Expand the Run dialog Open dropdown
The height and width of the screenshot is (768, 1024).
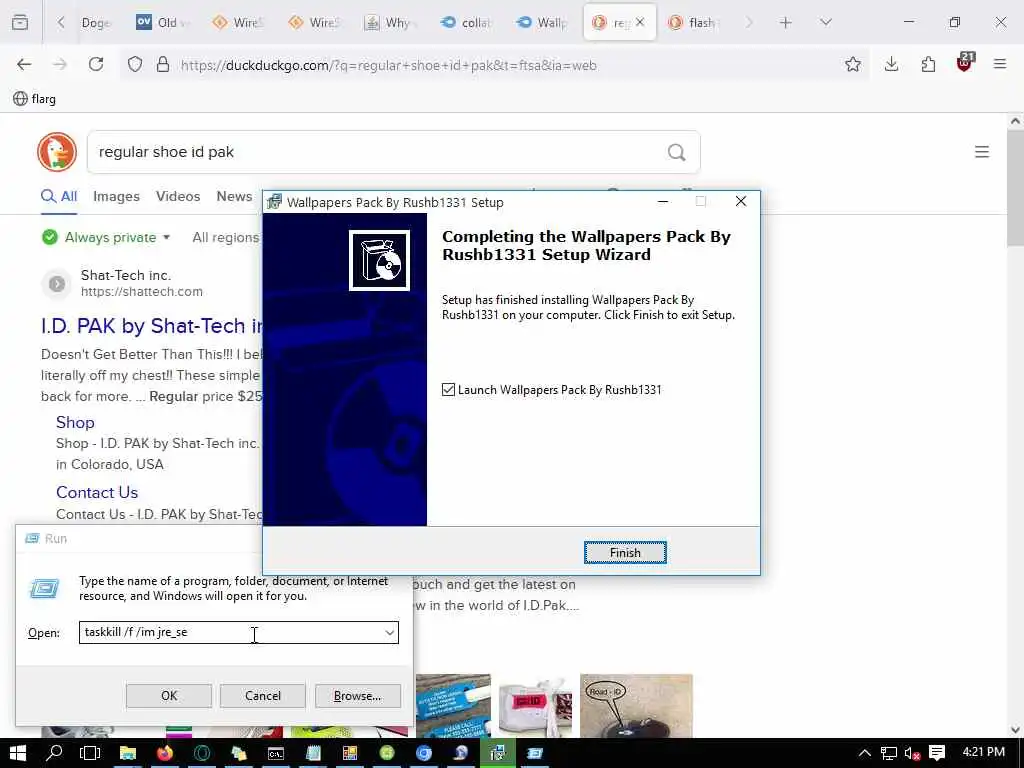(x=389, y=632)
